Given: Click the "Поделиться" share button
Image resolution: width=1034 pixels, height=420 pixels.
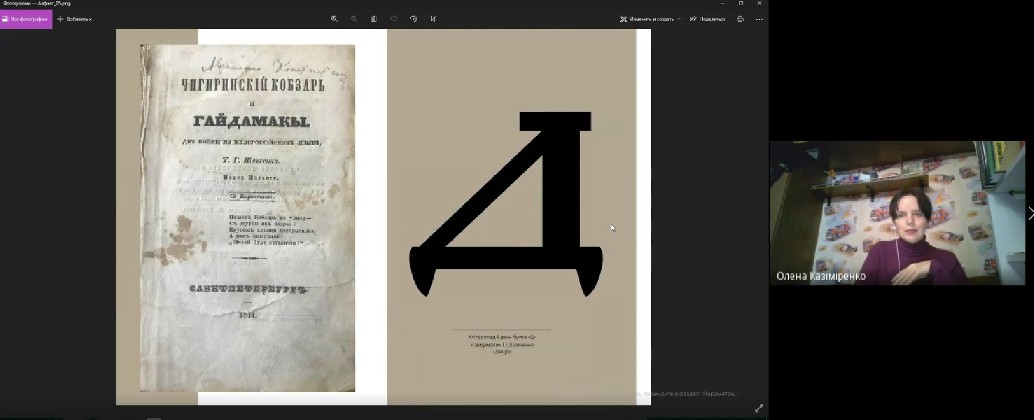Looking at the screenshot, I should pyautogui.click(x=707, y=18).
